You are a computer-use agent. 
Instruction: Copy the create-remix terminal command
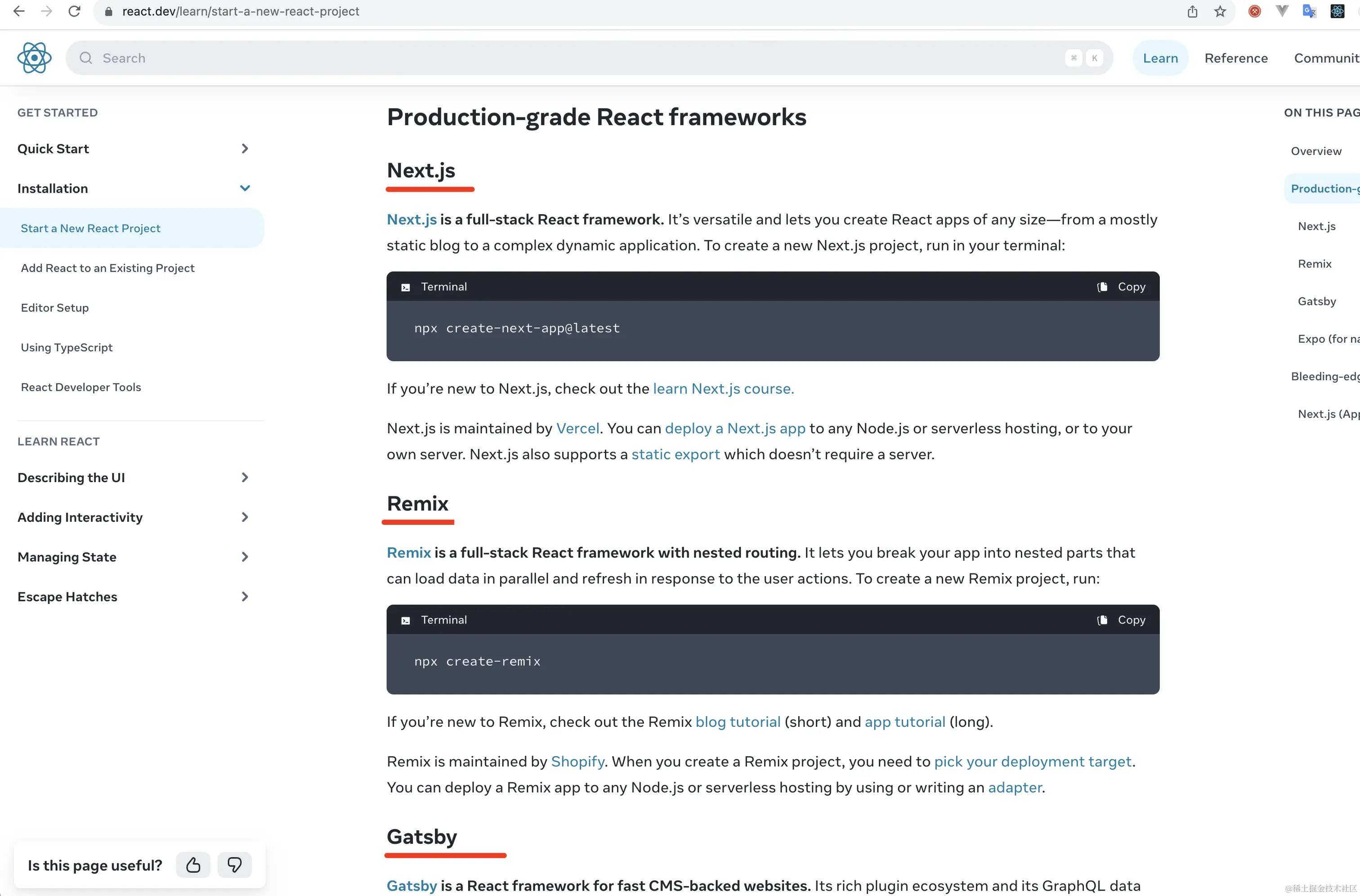[1122, 619]
